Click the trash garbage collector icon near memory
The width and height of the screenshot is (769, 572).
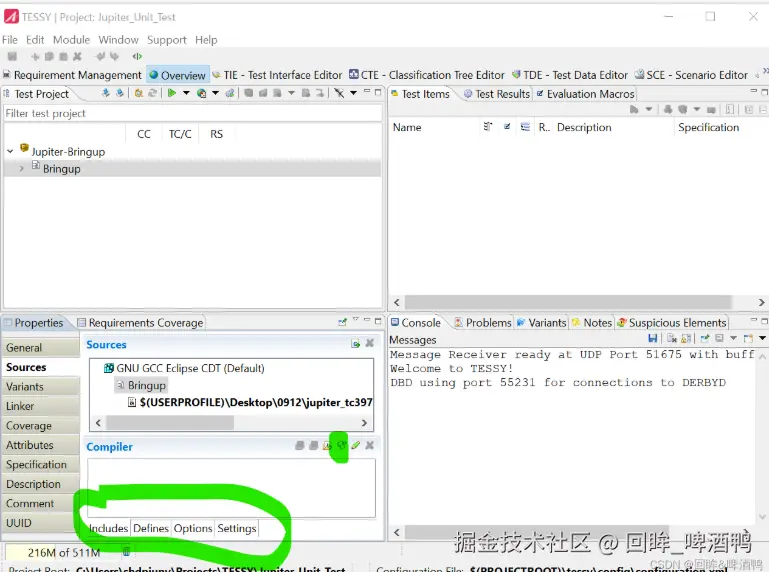[x=126, y=552]
